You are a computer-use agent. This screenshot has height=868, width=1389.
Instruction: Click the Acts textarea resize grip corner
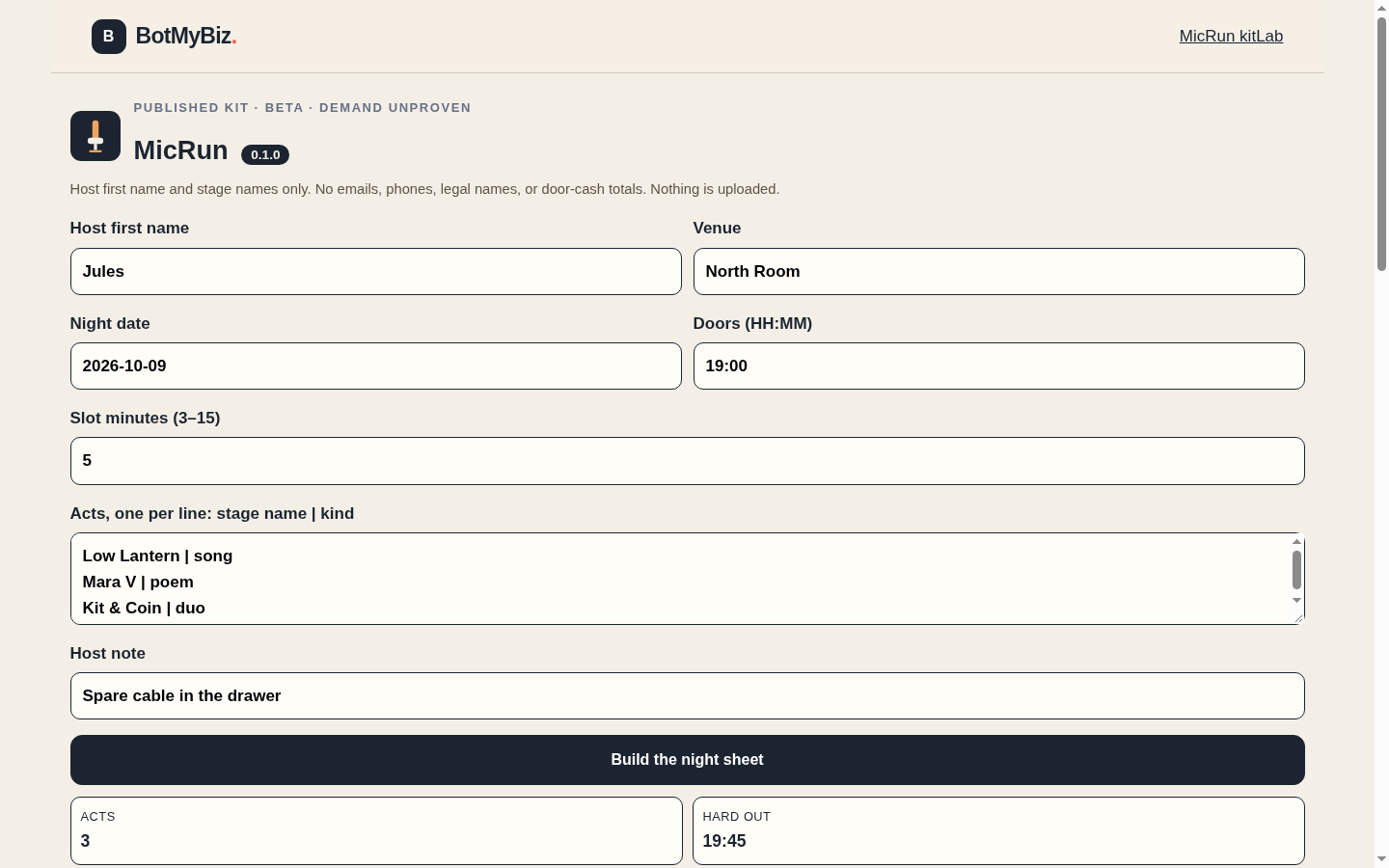point(1297,618)
